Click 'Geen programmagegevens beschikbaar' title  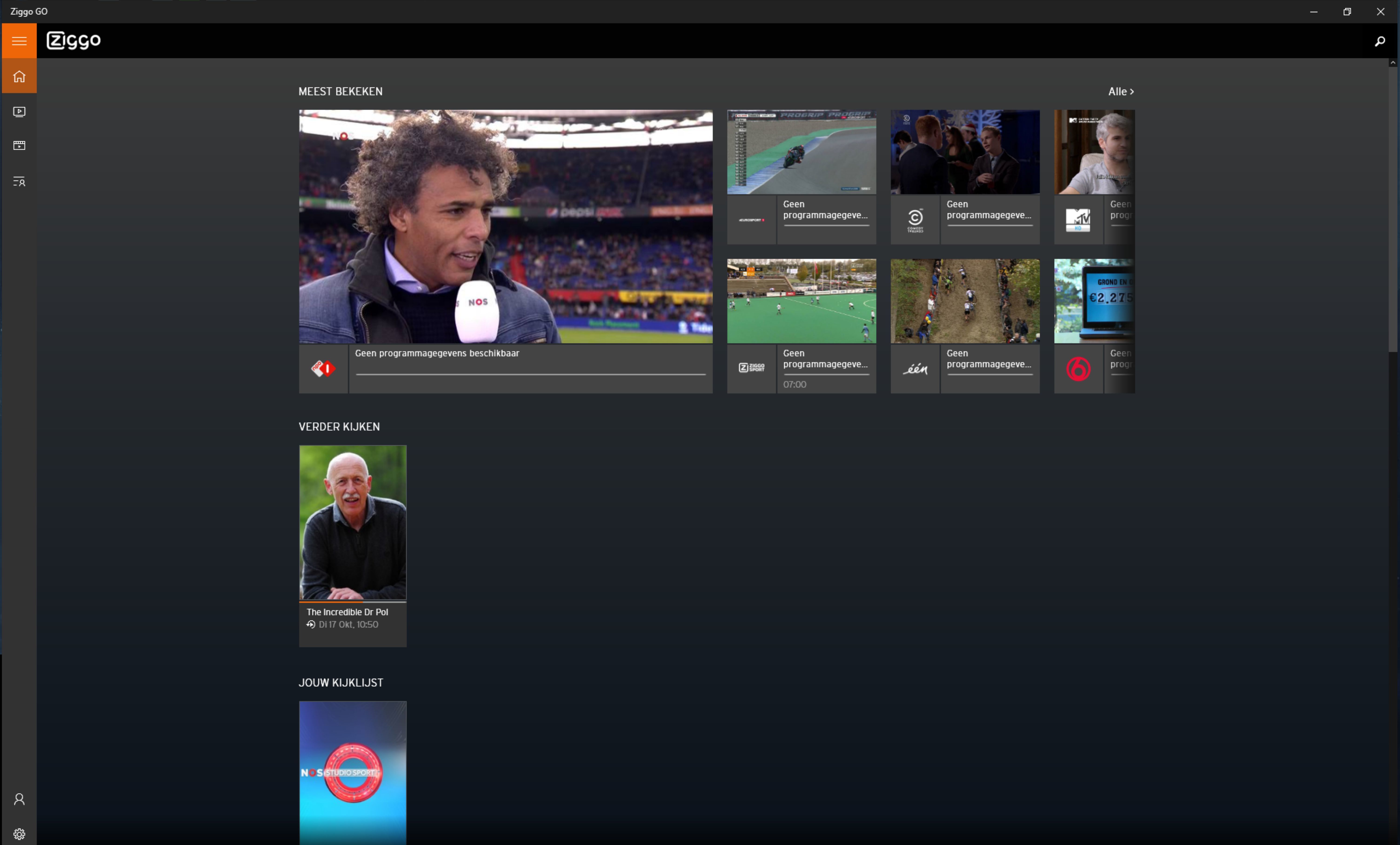point(437,353)
